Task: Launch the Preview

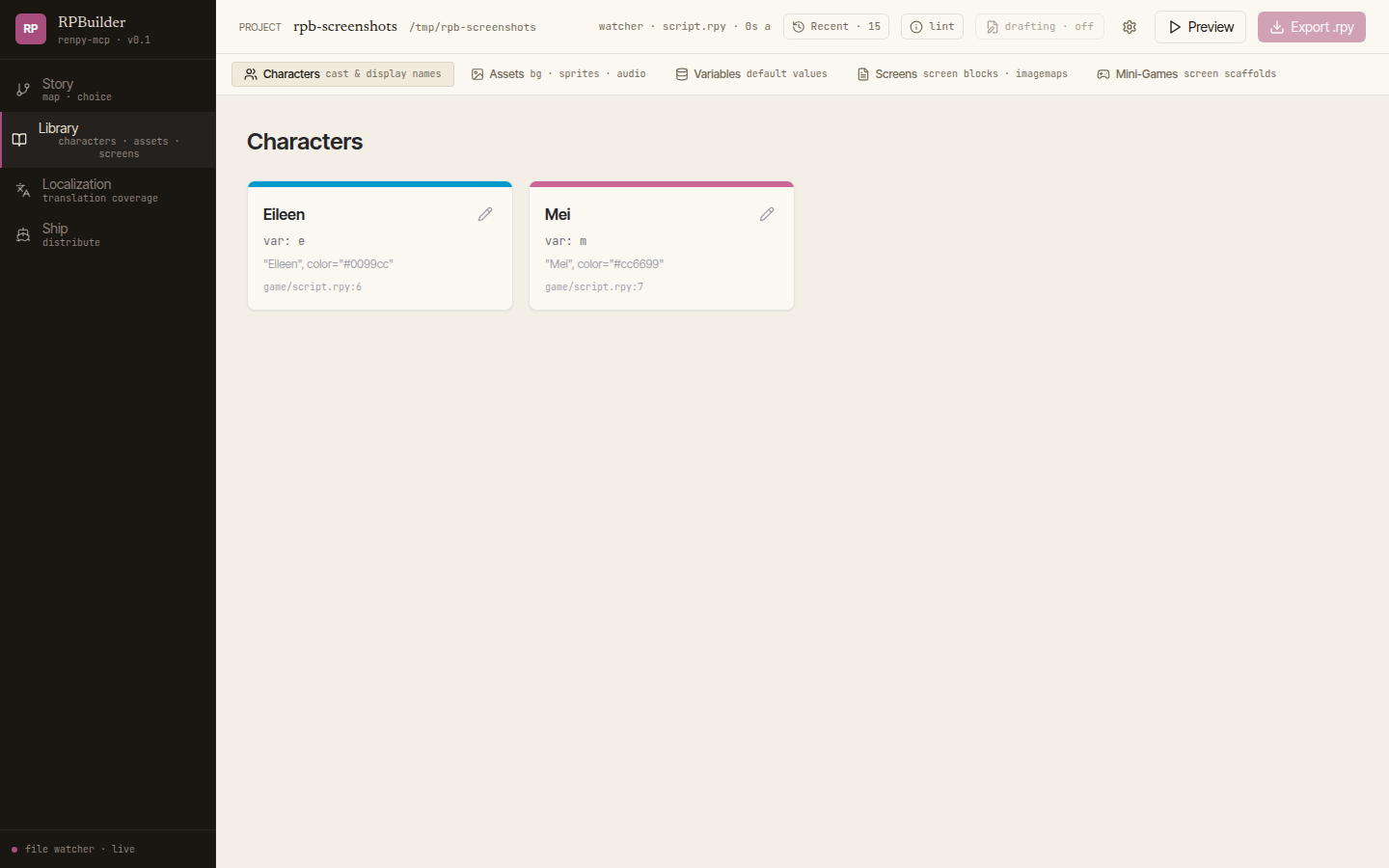Action: [x=1201, y=27]
